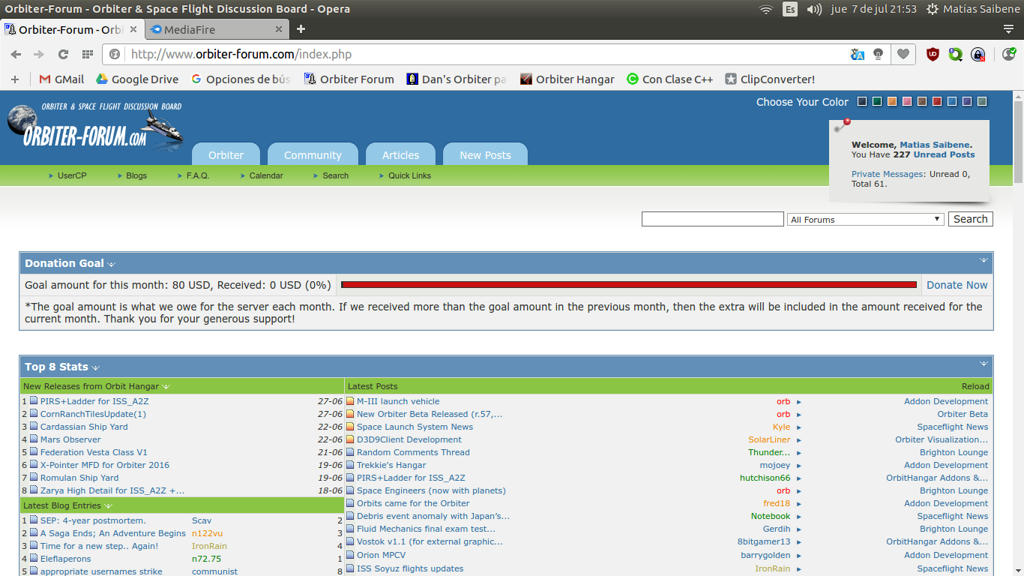Reload the current page

63,54
